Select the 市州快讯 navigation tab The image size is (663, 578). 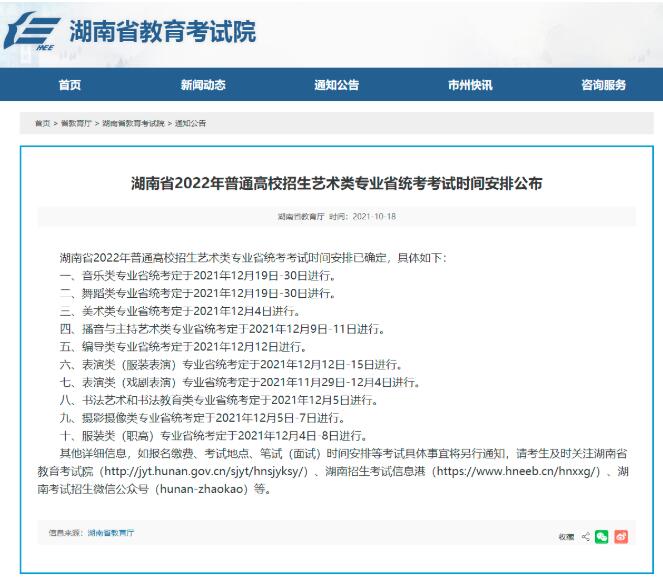[470, 85]
